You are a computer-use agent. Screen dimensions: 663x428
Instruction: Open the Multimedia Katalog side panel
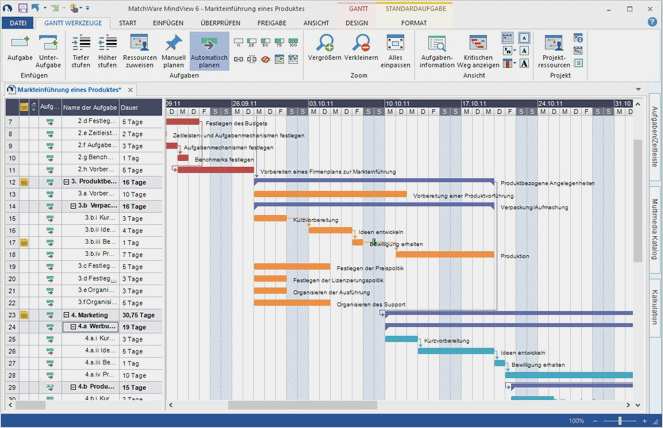tap(655, 229)
